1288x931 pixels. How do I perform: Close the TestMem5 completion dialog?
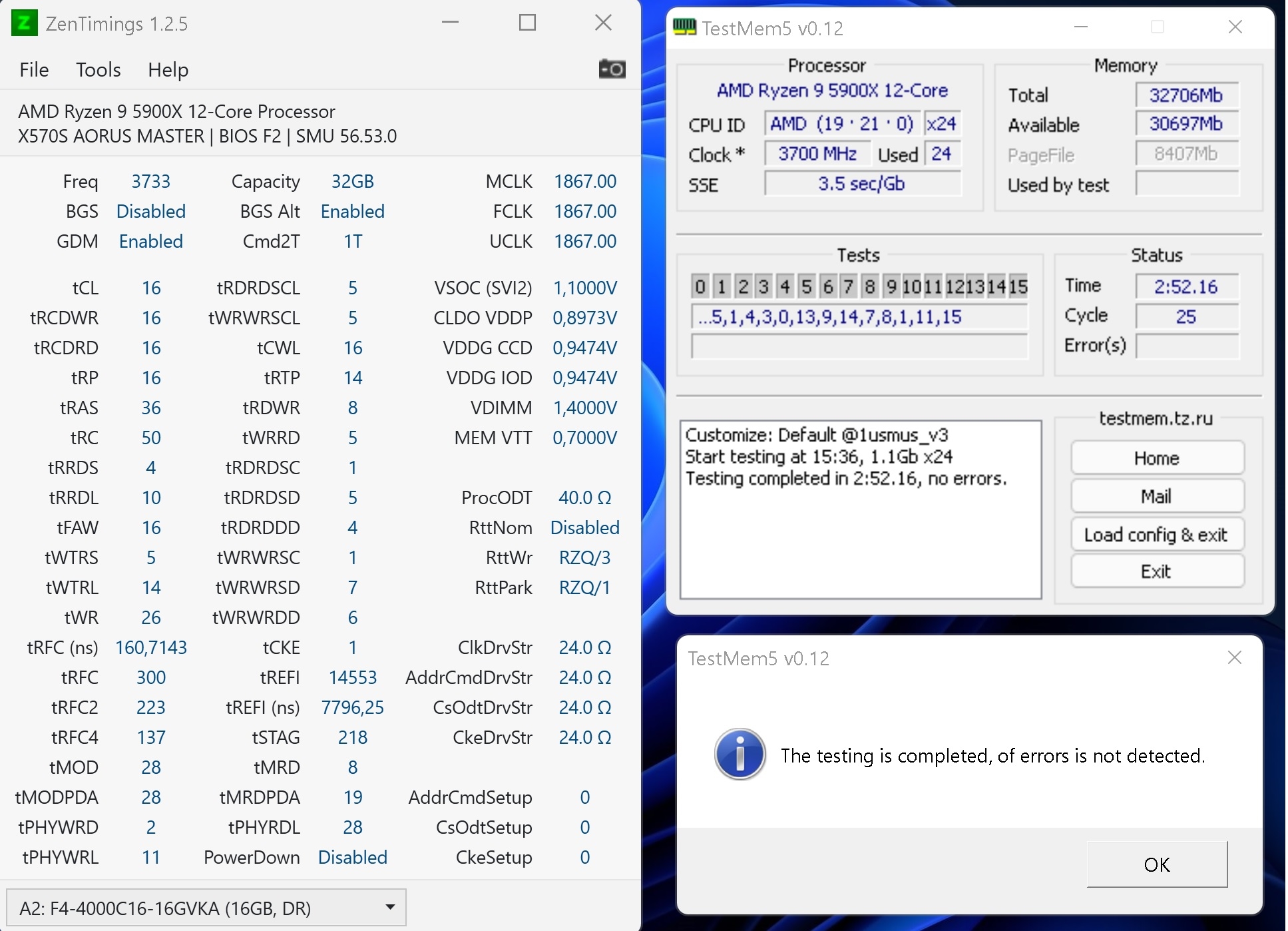click(x=1234, y=658)
